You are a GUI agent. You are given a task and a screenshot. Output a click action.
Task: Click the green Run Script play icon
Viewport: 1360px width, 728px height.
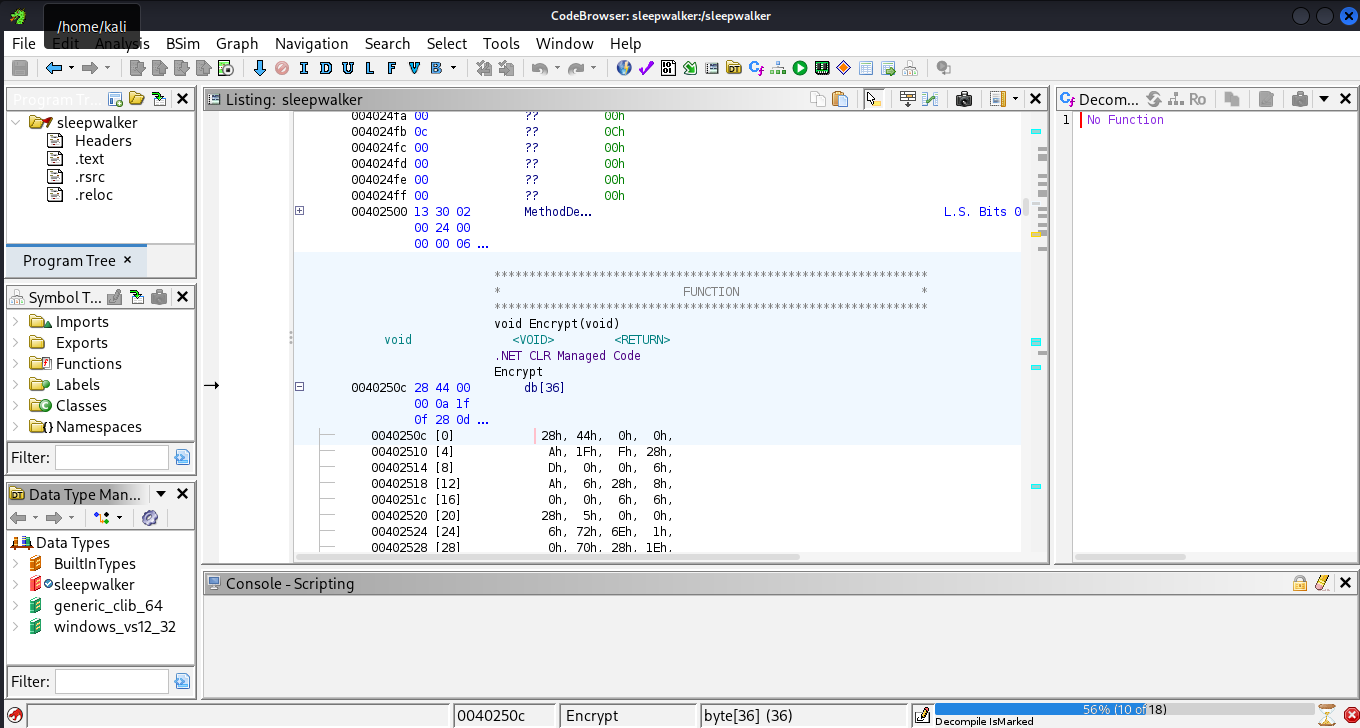point(800,68)
